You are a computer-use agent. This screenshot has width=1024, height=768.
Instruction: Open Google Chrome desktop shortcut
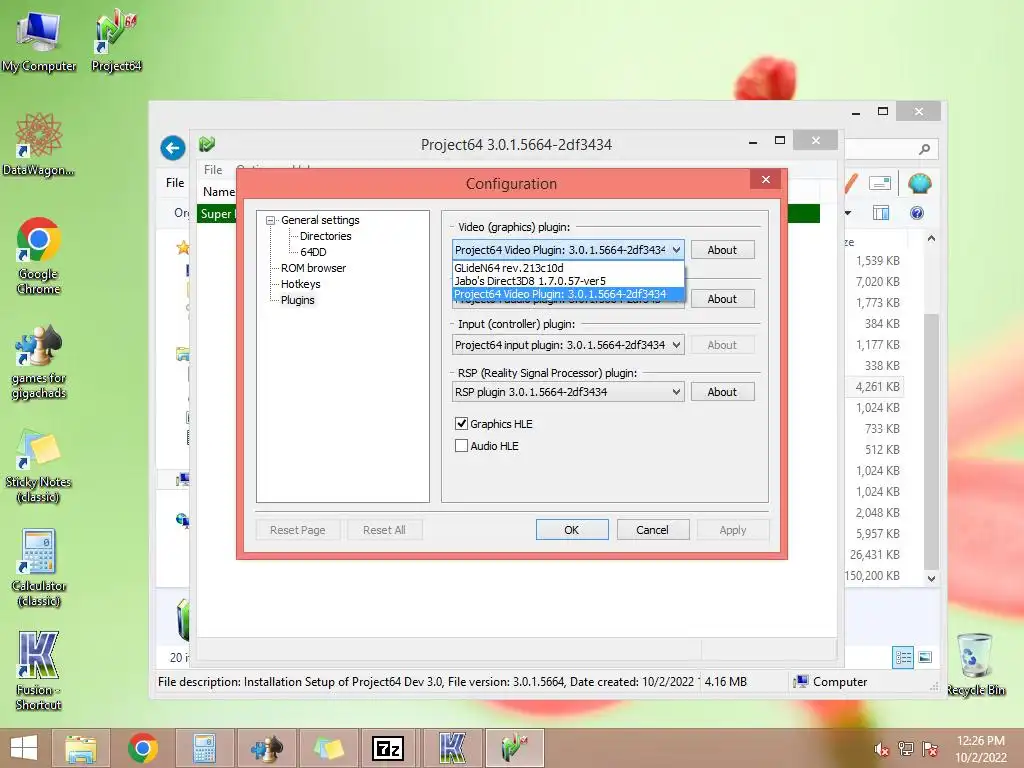coord(39,255)
